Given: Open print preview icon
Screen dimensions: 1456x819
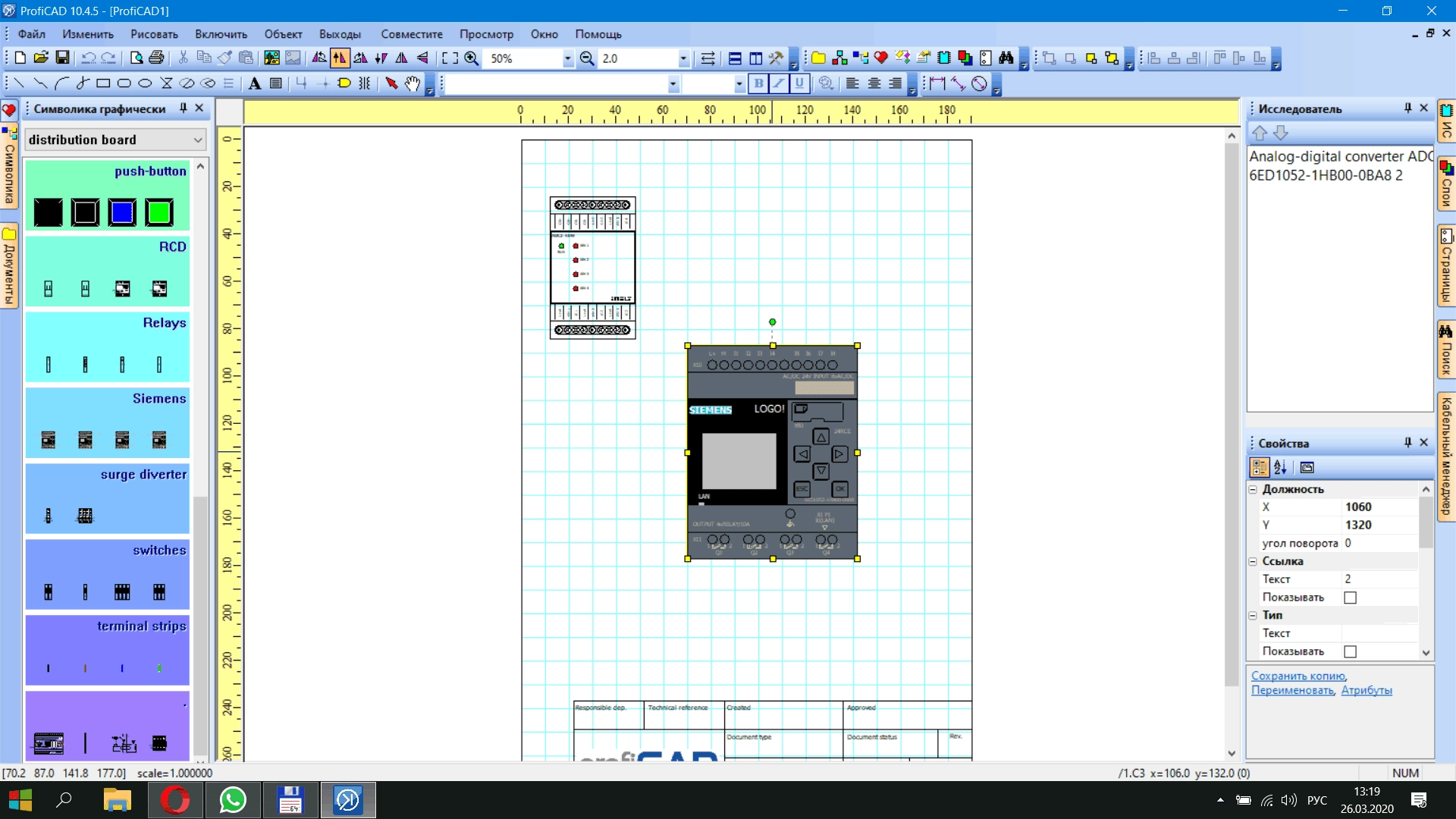Looking at the screenshot, I should click(x=136, y=58).
